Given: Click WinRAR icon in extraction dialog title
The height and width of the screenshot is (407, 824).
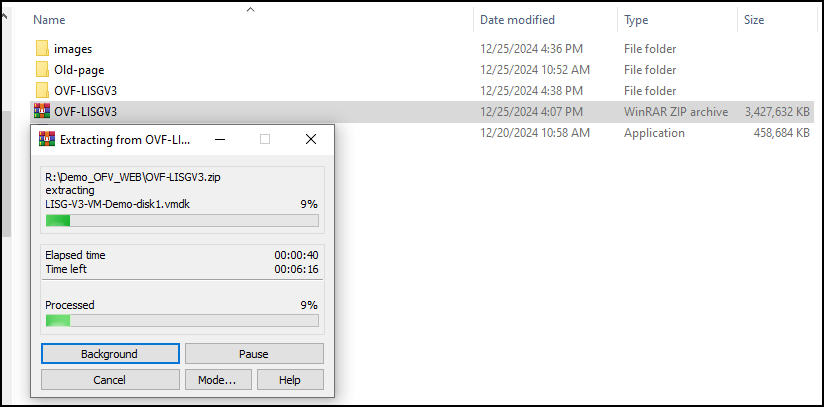Looking at the screenshot, I should pyautogui.click(x=46, y=139).
